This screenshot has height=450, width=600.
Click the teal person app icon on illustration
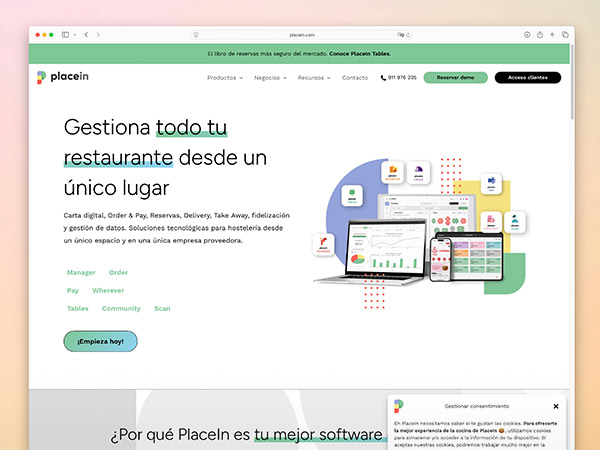pos(515,222)
